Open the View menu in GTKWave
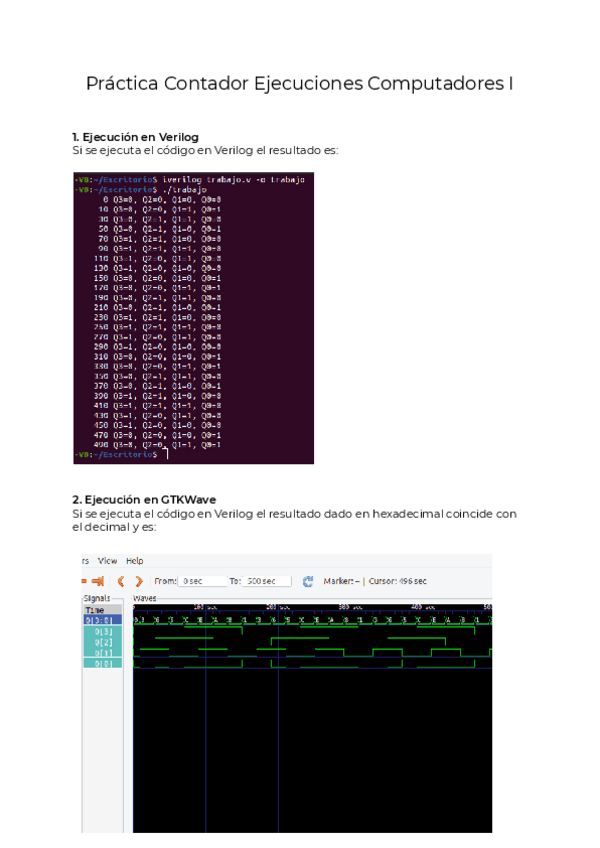The width and height of the screenshot is (600, 848). point(107,561)
